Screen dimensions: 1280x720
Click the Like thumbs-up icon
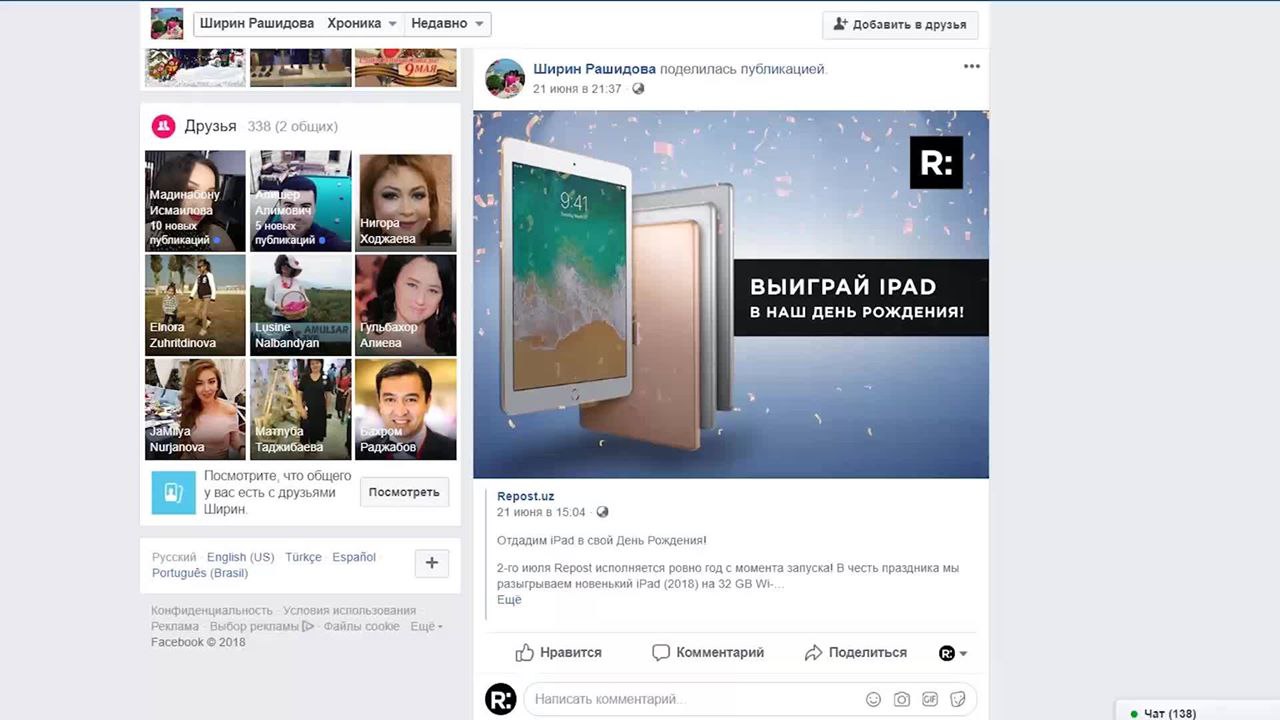coord(524,652)
